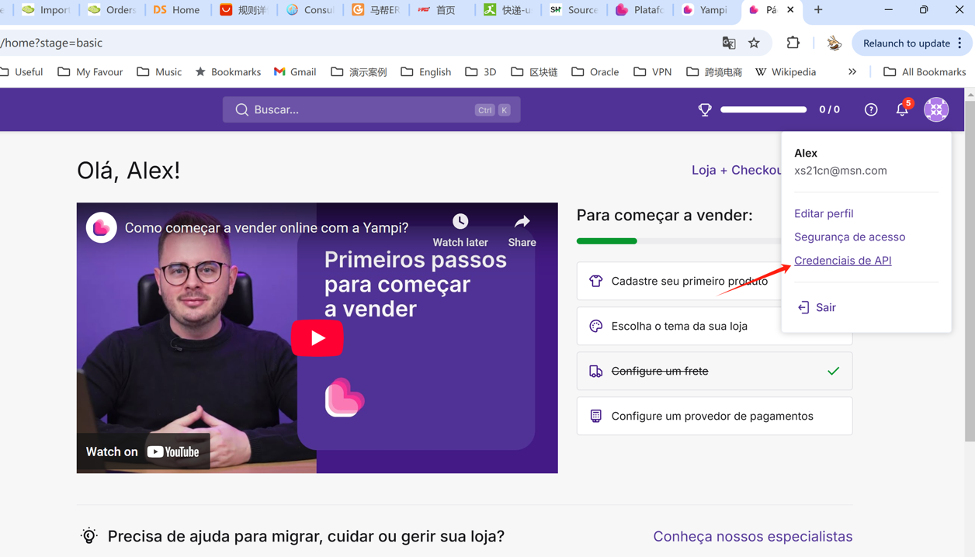Switch to the Consul tab
The image size is (977, 558).
(x=310, y=9)
